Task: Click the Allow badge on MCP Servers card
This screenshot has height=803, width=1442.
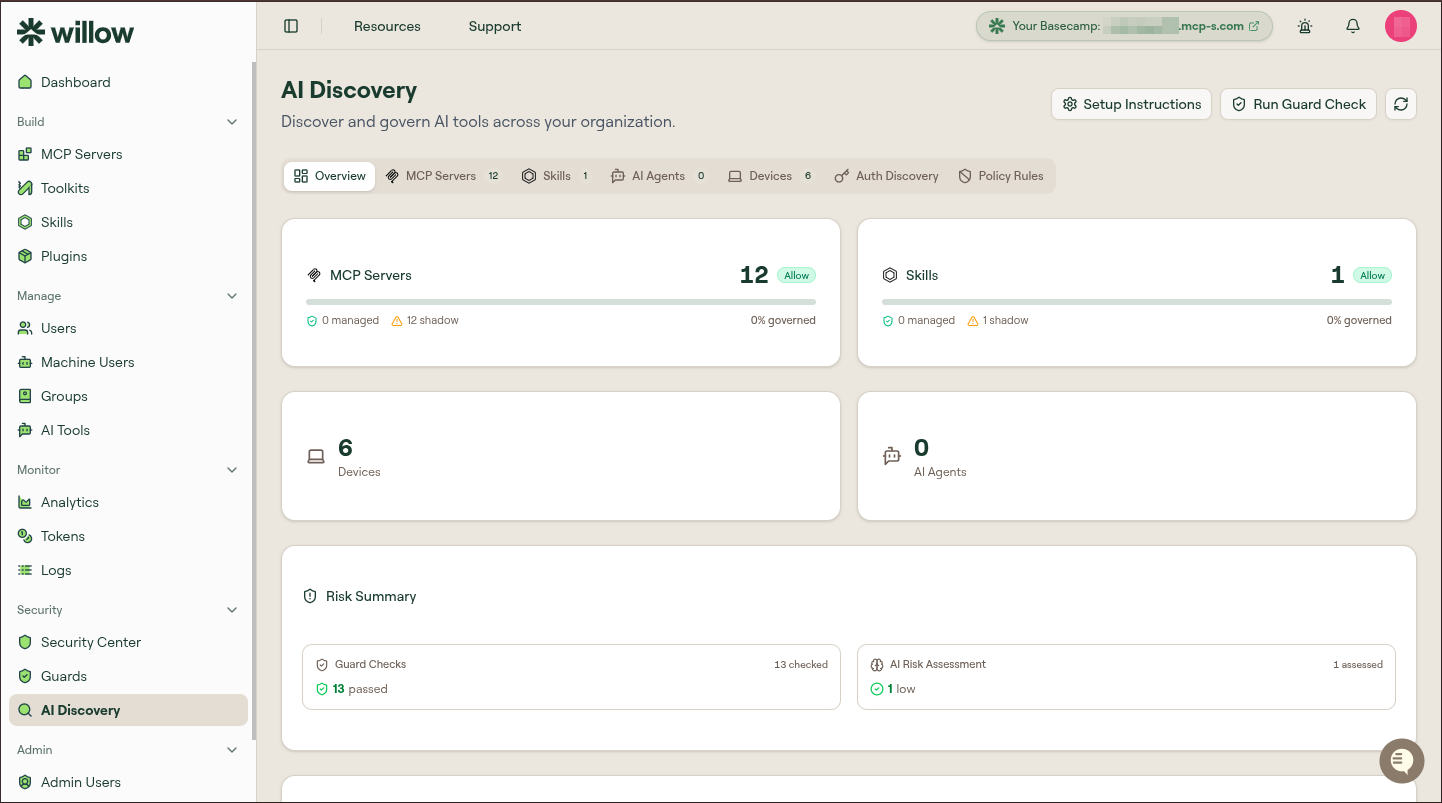Action: tap(796, 275)
